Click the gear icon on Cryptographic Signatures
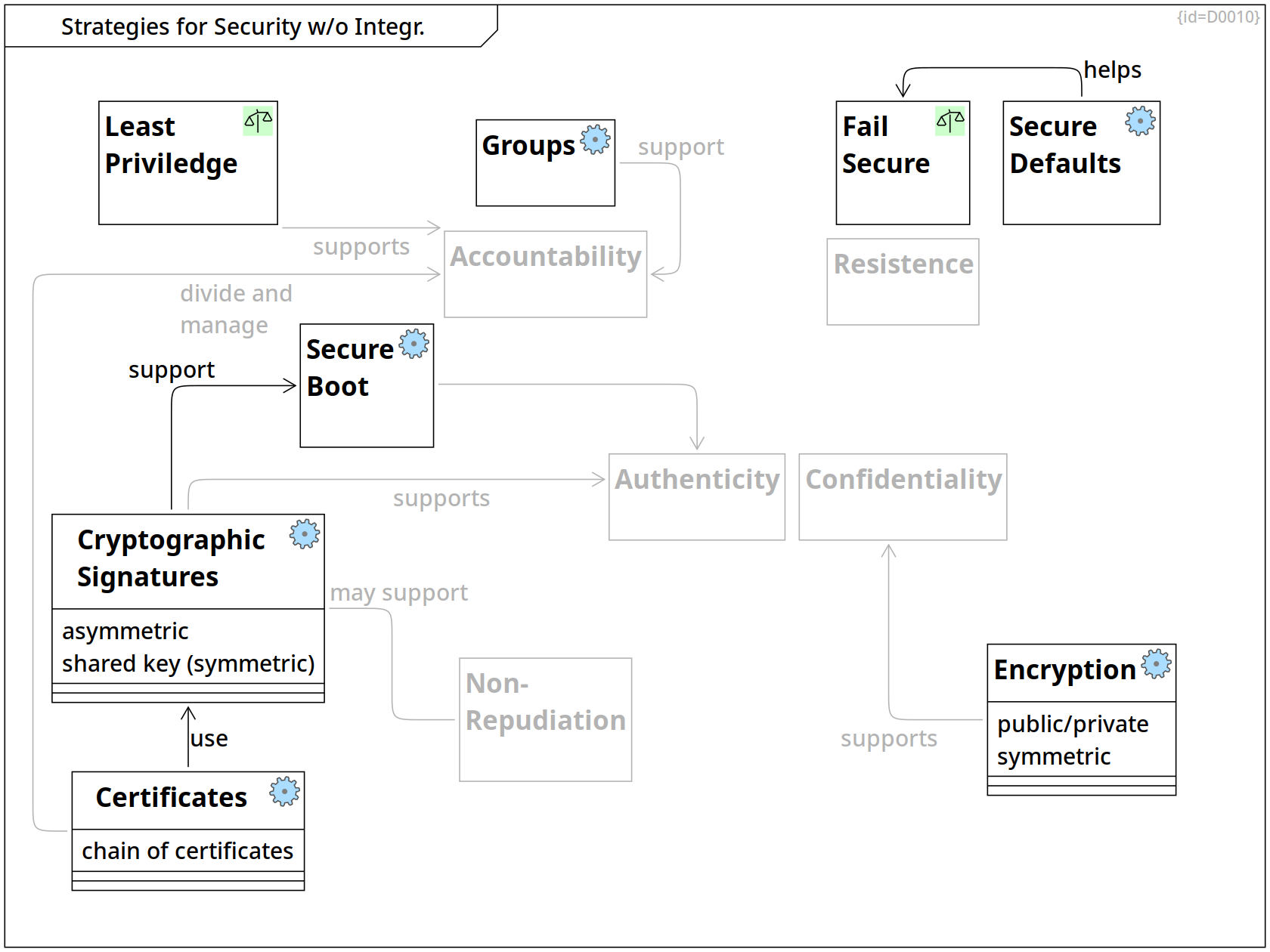Viewport: 1270px width, 952px height. pos(305,534)
